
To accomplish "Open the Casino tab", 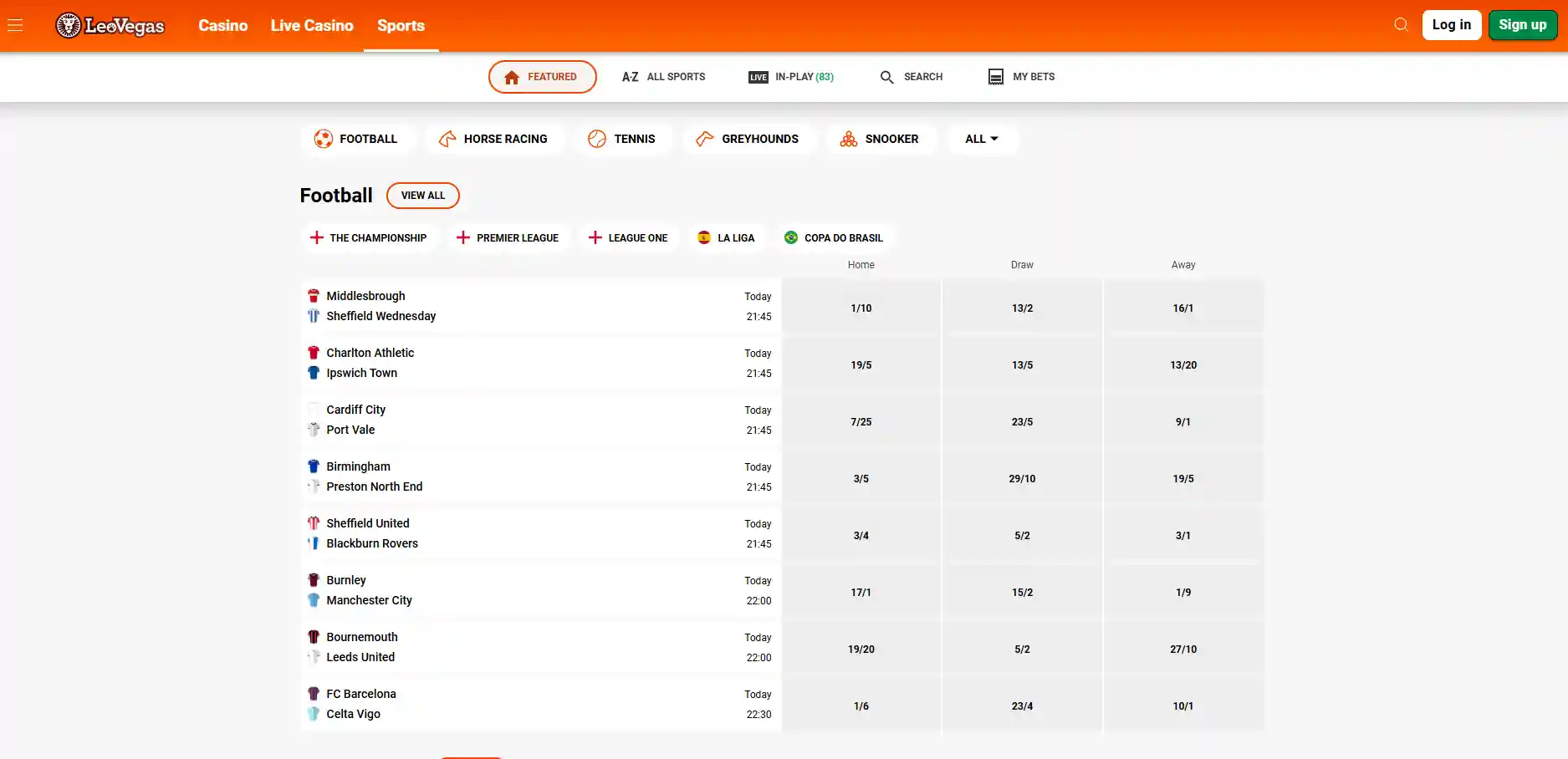I will [222, 25].
